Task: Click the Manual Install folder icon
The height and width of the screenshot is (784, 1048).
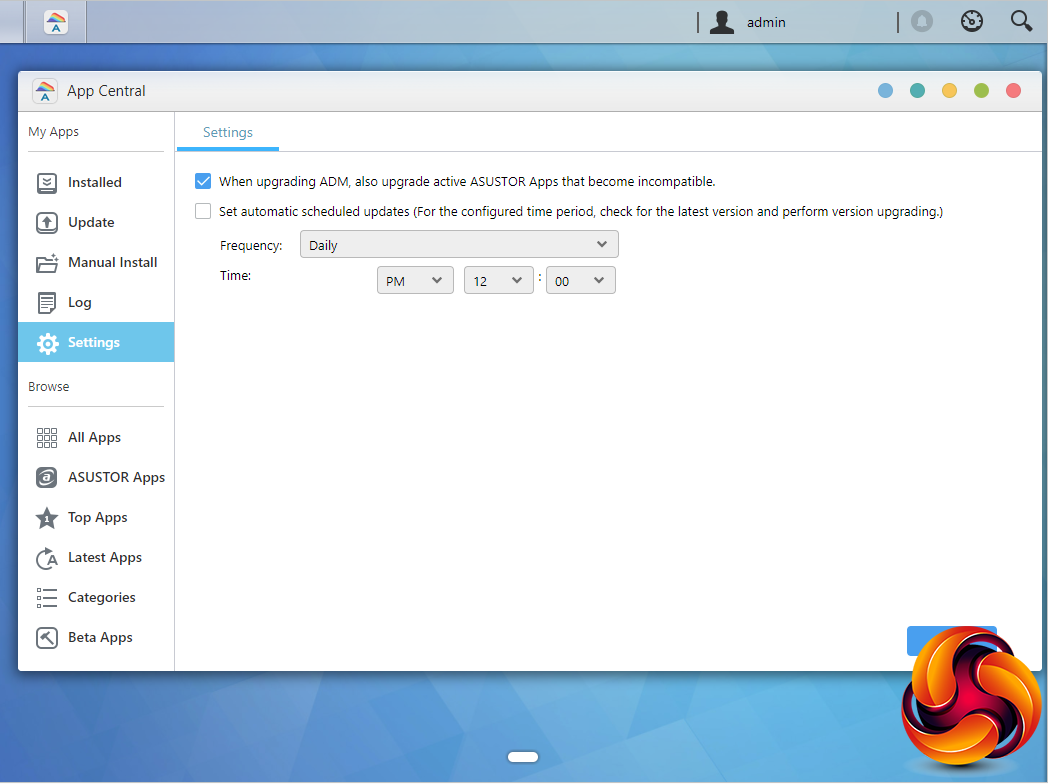Action: 47,263
